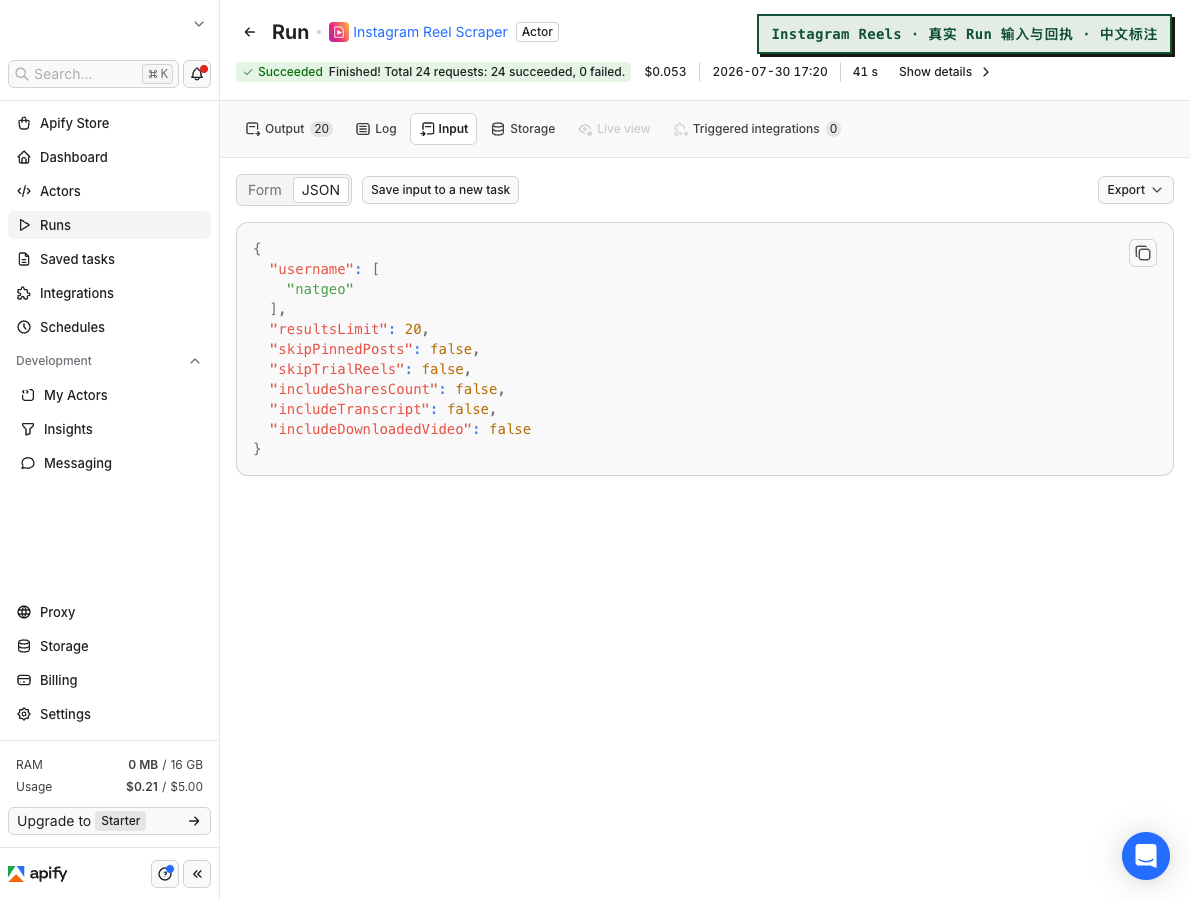Select the Input tab
1190x900 pixels.
click(x=444, y=129)
